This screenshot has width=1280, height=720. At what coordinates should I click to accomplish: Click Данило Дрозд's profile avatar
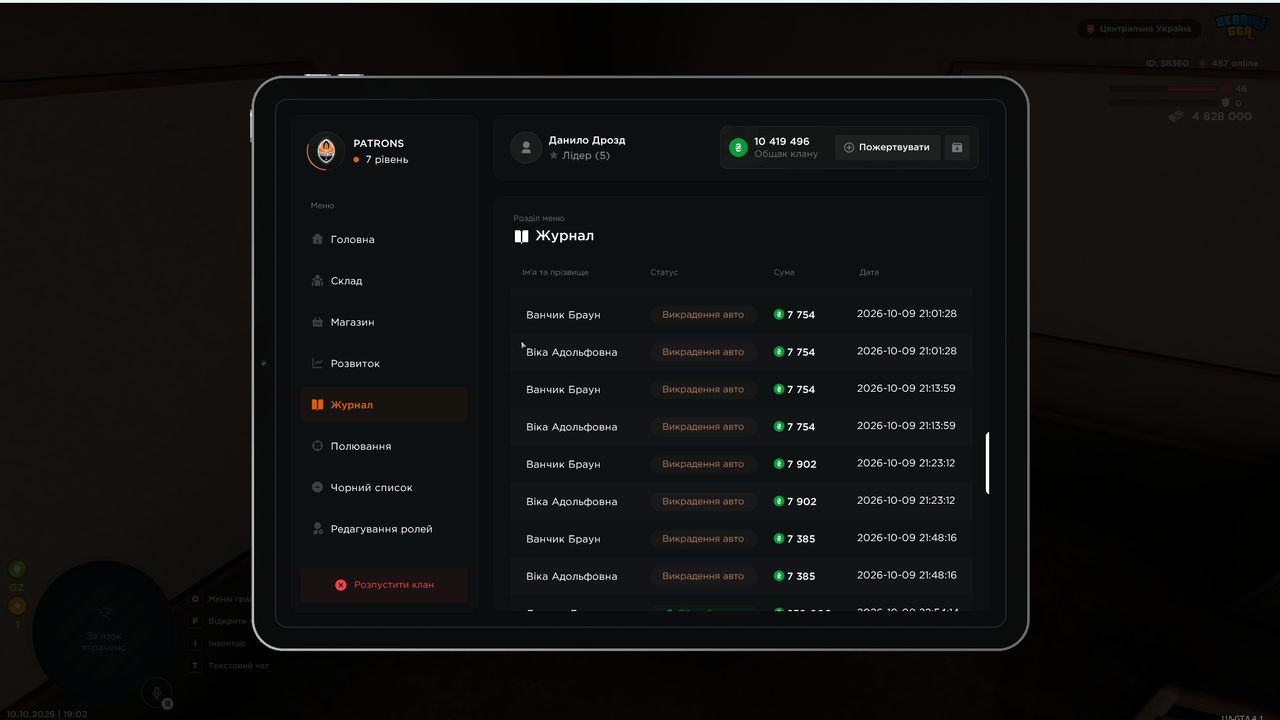click(x=526, y=148)
